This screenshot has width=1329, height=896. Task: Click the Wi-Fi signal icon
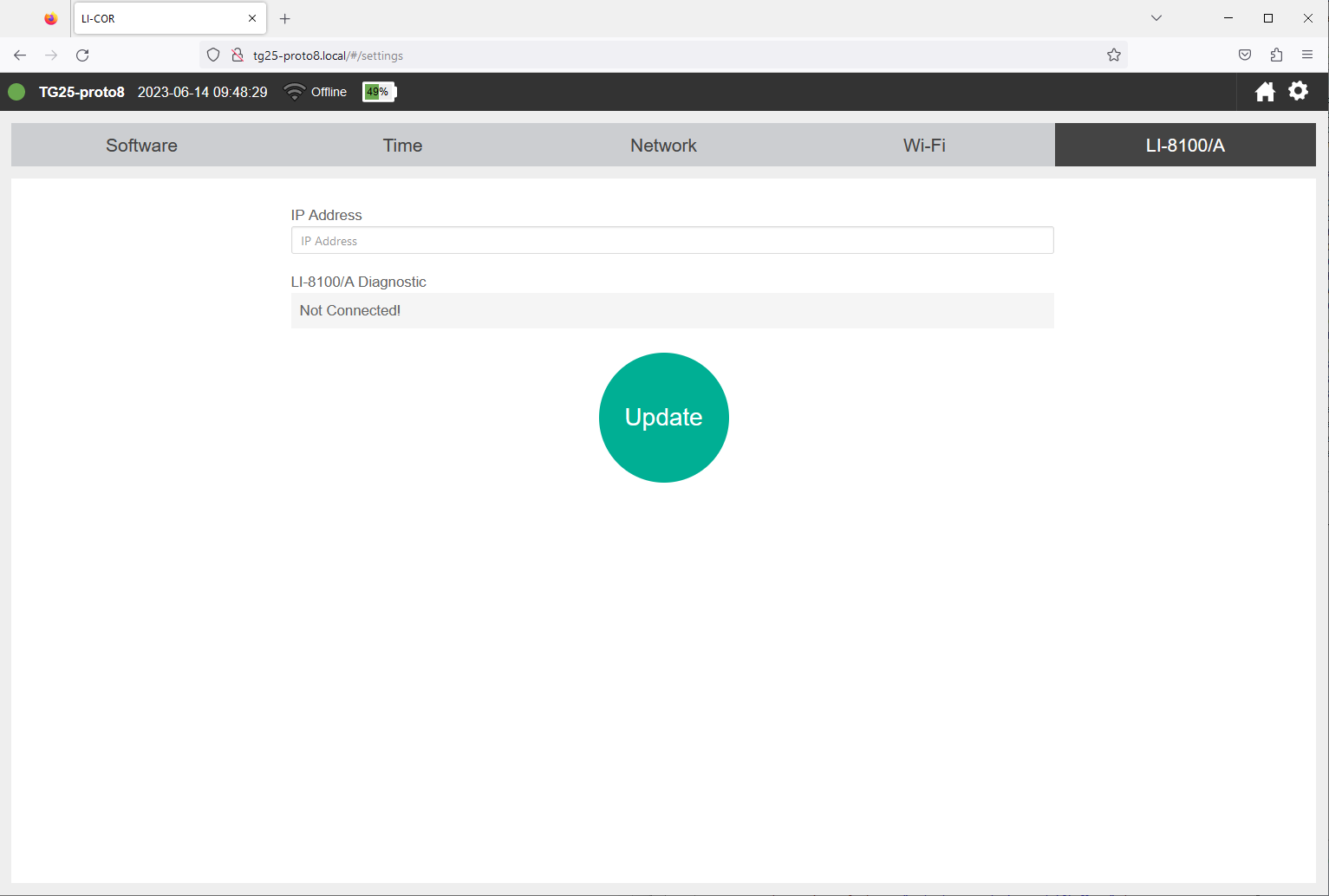[295, 92]
